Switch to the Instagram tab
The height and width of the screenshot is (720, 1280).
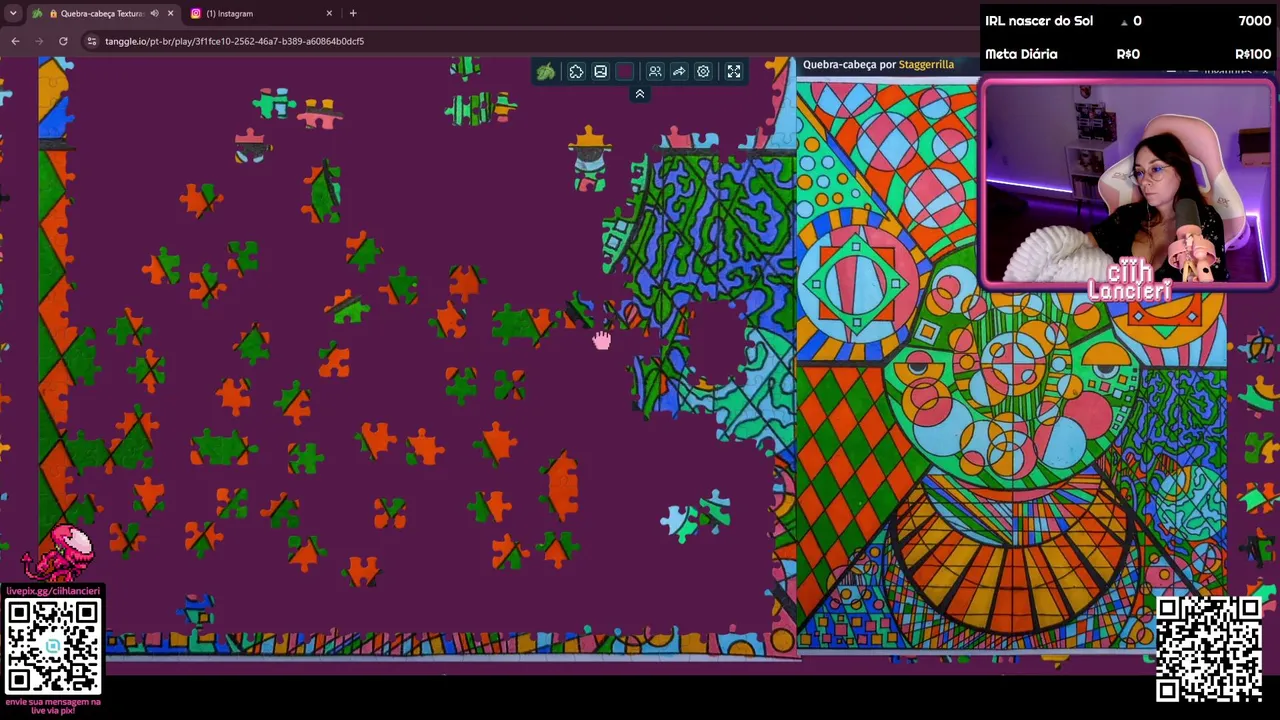click(x=262, y=13)
